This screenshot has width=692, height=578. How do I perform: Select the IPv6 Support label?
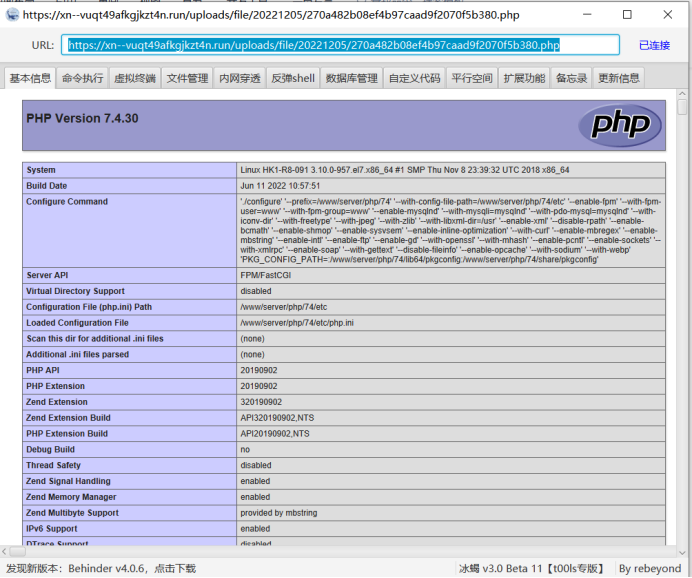52,529
